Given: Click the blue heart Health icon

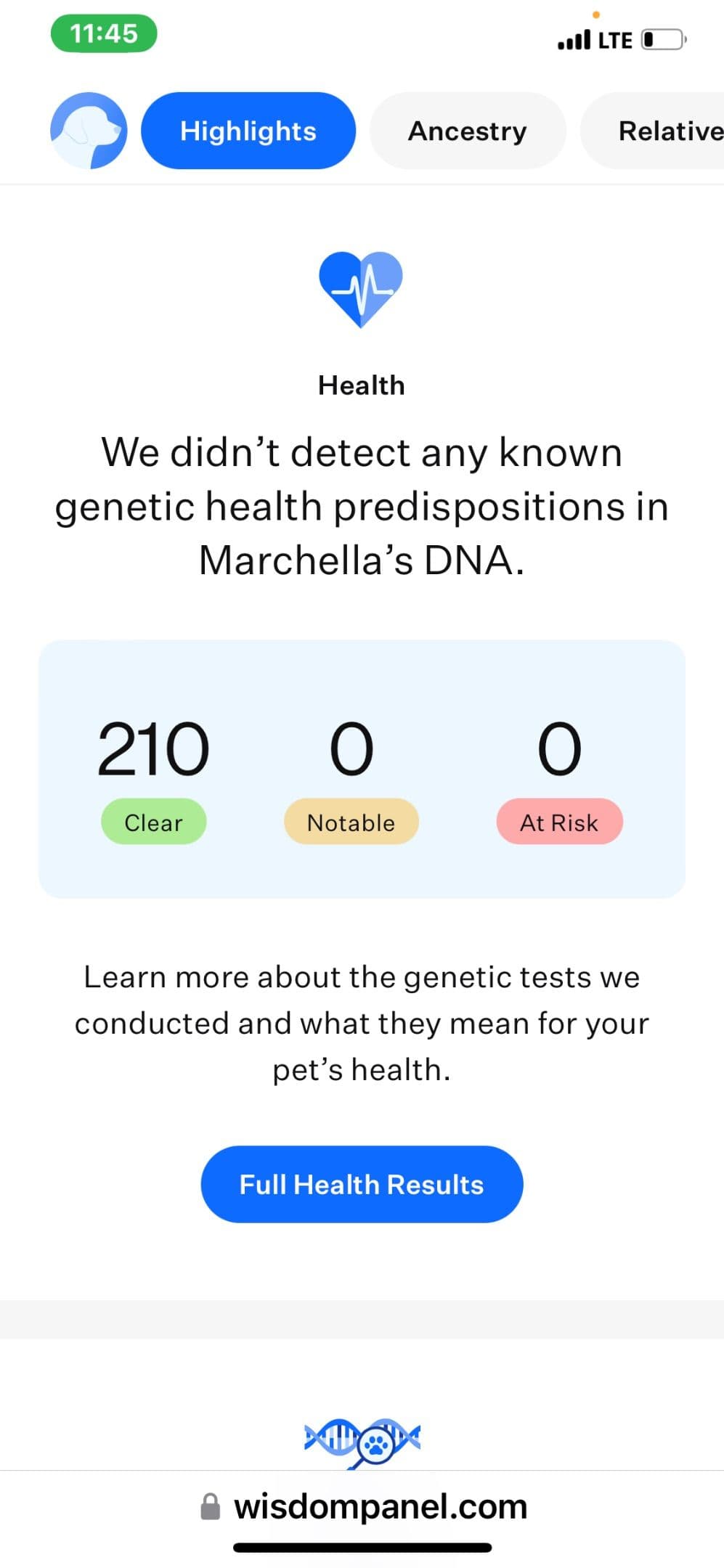Looking at the screenshot, I should point(361,289).
